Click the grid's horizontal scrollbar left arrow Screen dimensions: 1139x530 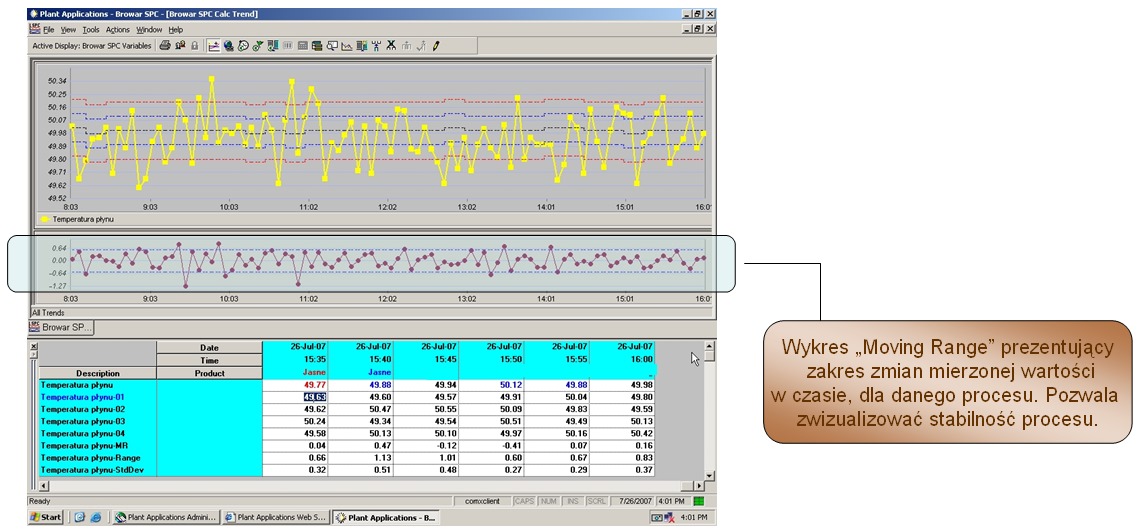(x=44, y=485)
